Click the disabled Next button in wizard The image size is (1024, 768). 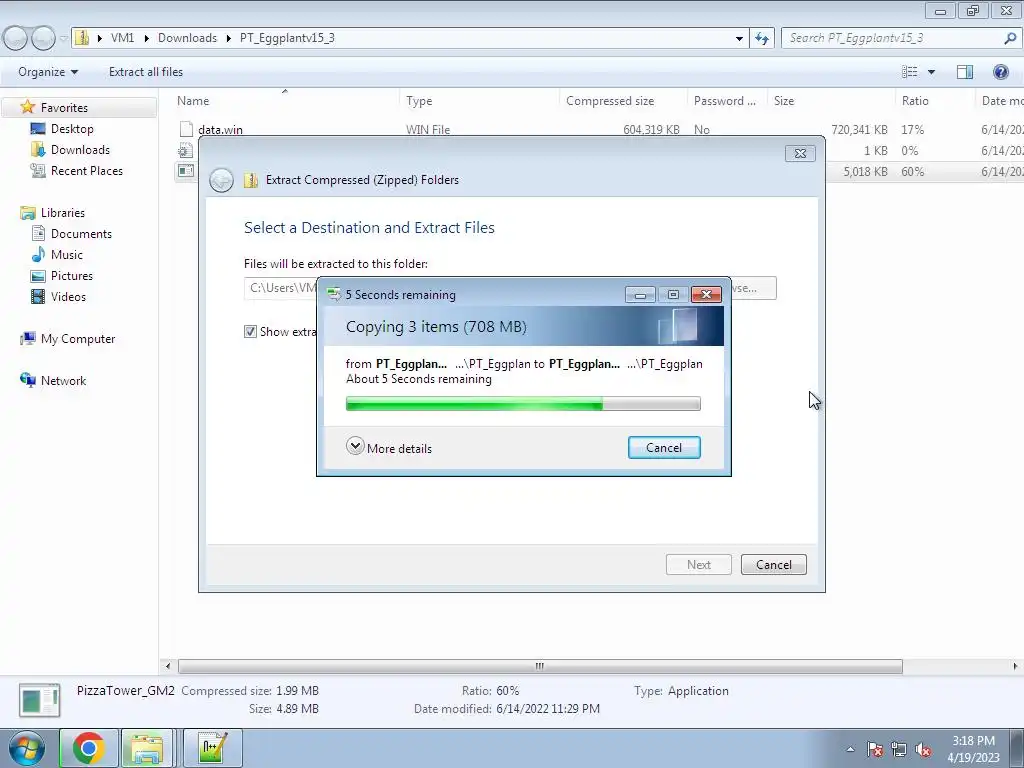click(699, 565)
